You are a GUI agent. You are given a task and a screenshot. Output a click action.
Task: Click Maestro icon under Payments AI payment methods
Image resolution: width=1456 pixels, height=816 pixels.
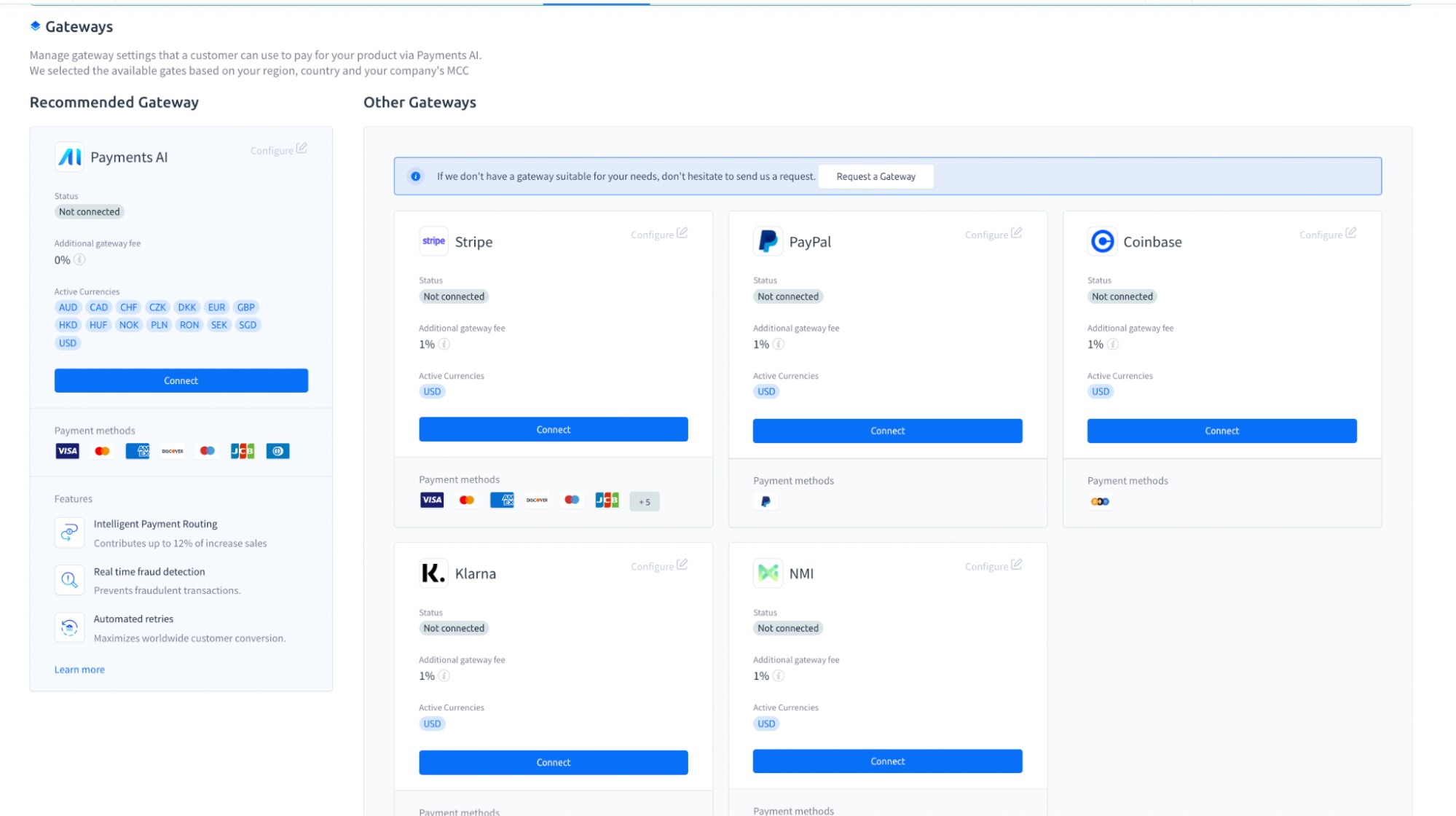208,451
